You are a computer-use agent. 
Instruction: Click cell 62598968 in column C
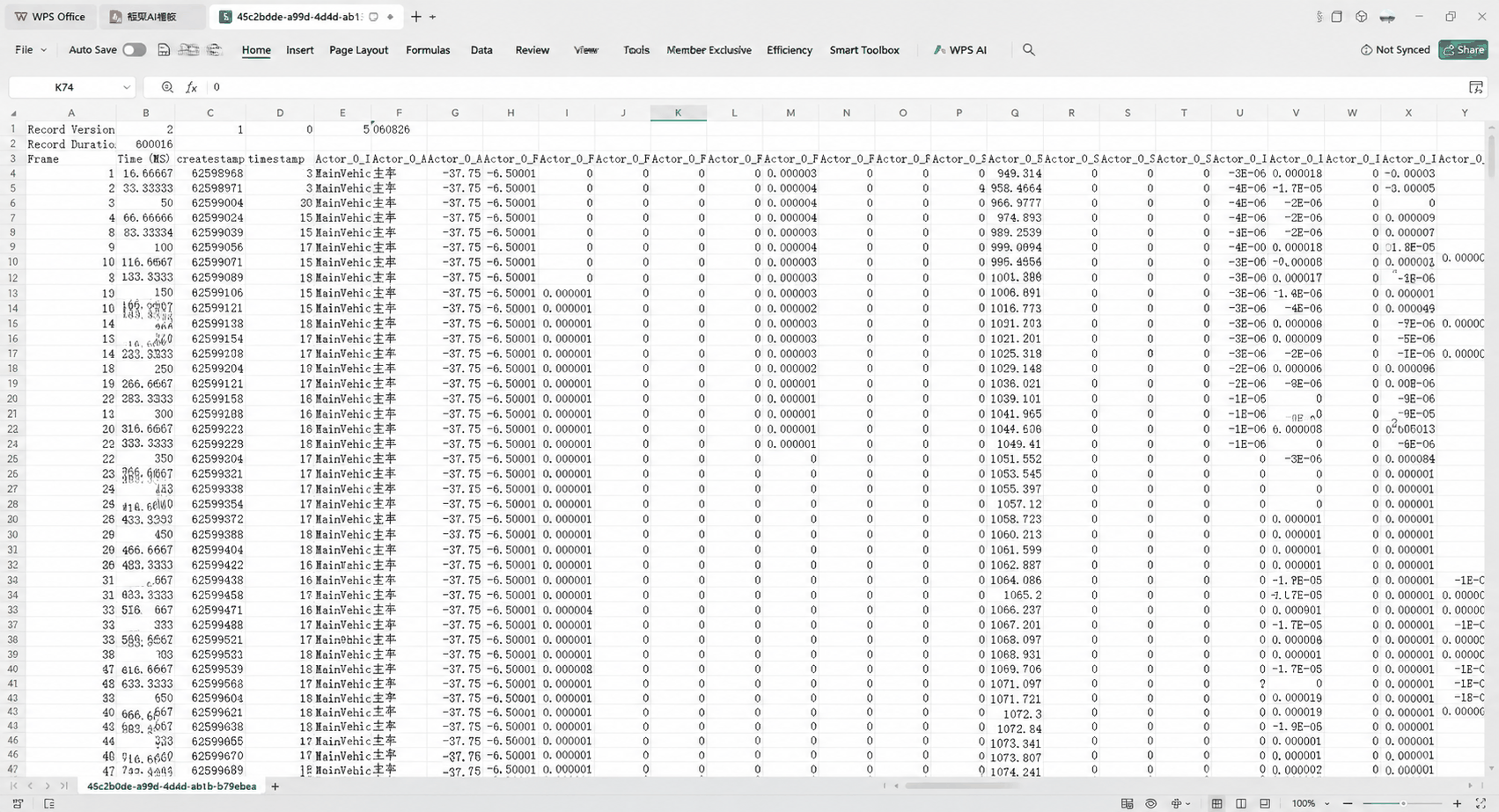[210, 174]
